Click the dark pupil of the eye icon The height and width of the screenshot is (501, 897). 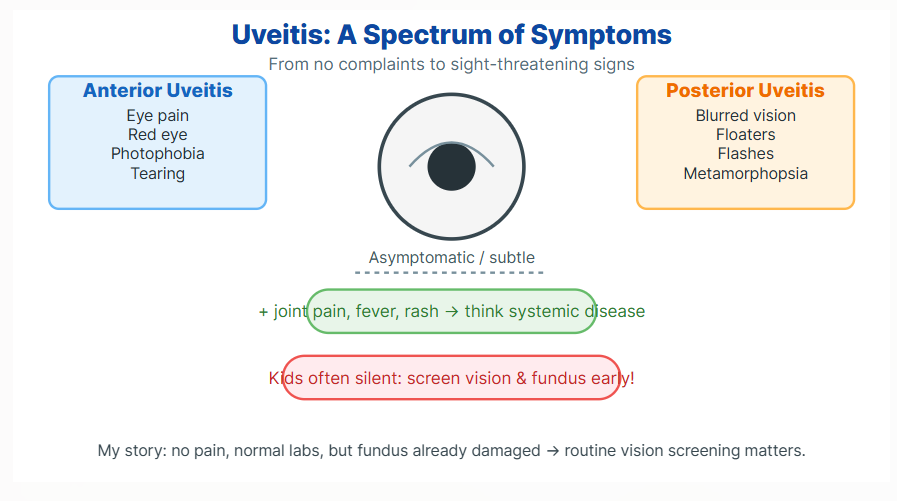coord(451,167)
